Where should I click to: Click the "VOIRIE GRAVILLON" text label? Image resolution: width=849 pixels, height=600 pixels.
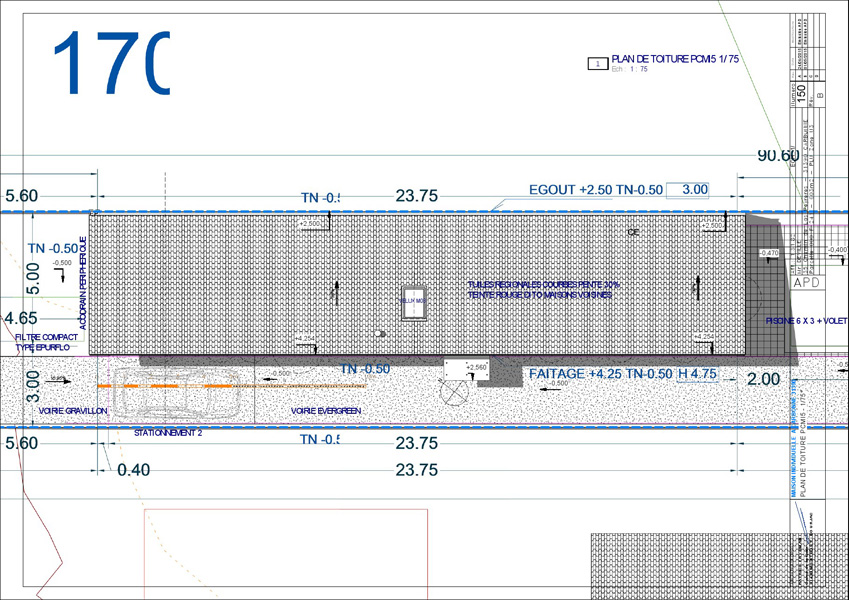coord(73,411)
